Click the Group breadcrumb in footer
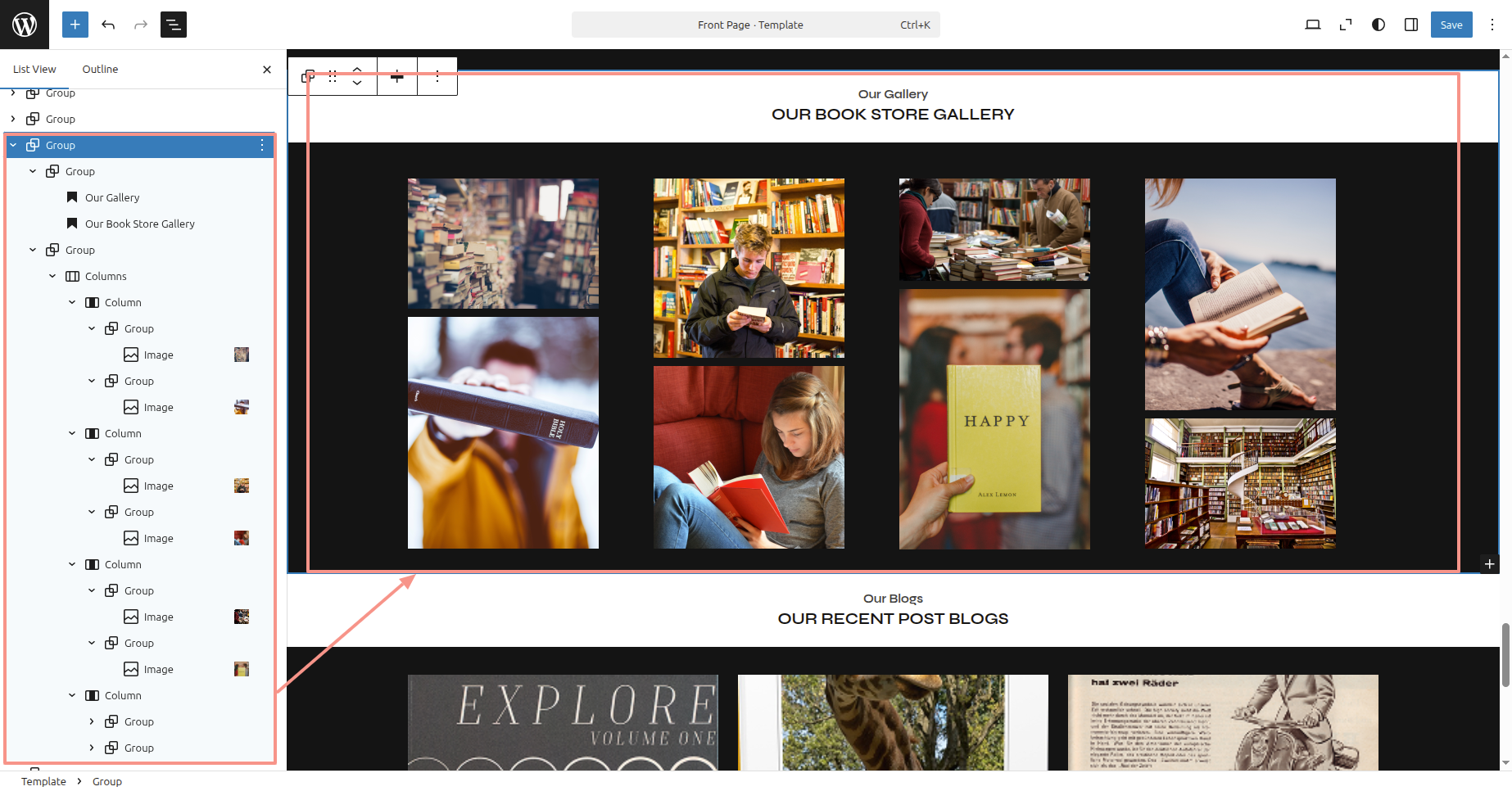1512x791 pixels. click(107, 781)
